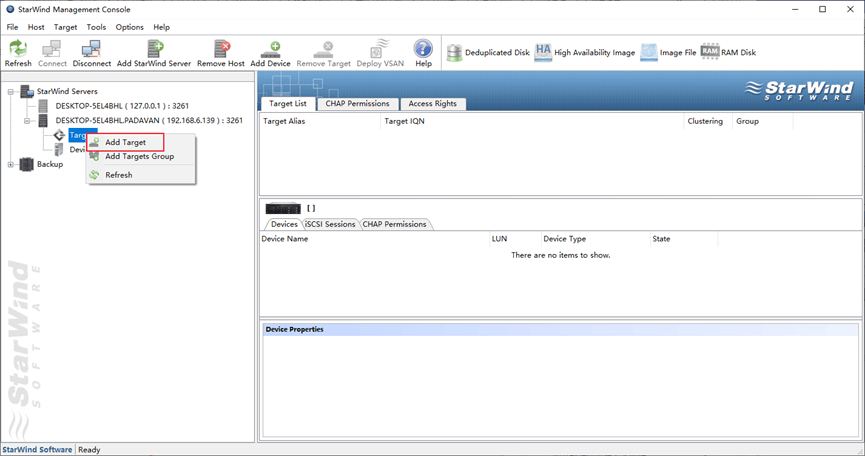
Task: Open the Tools menu
Action: 96,27
